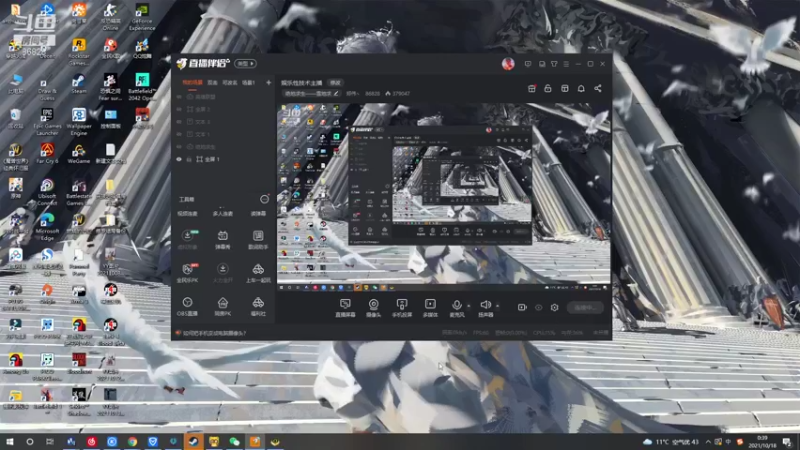The image size is (800, 450).
Task: Add a 手机投屏 phone casting source
Action: coord(402,308)
